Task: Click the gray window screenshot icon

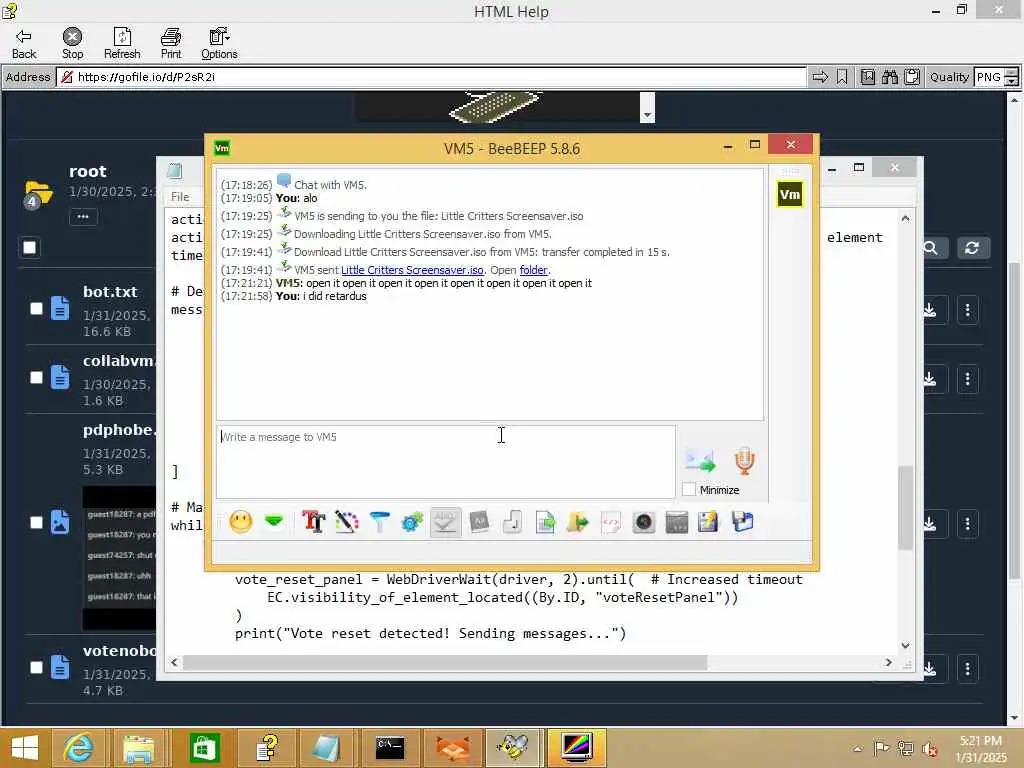Action: [677, 522]
